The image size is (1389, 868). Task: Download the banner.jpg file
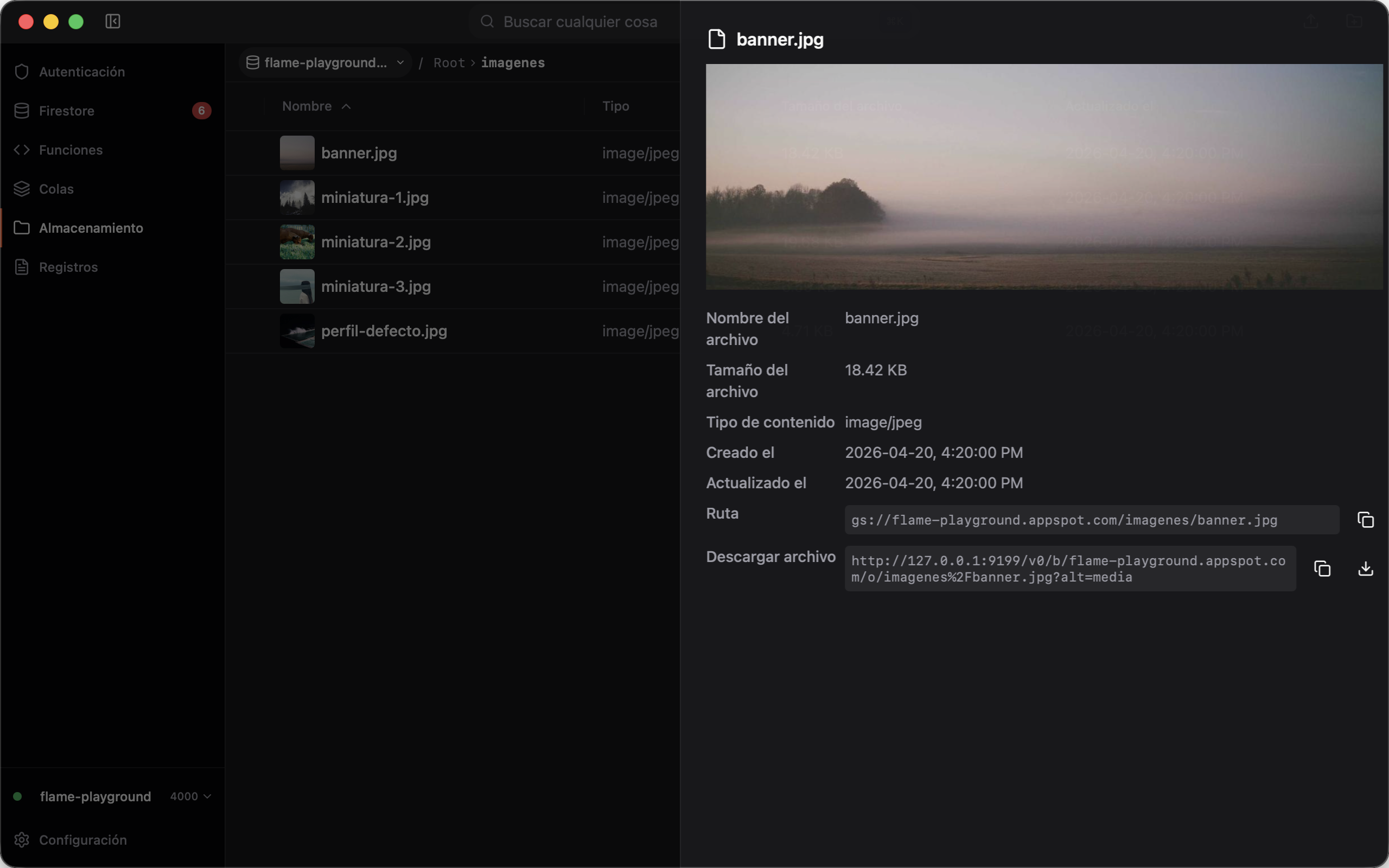coord(1366,569)
